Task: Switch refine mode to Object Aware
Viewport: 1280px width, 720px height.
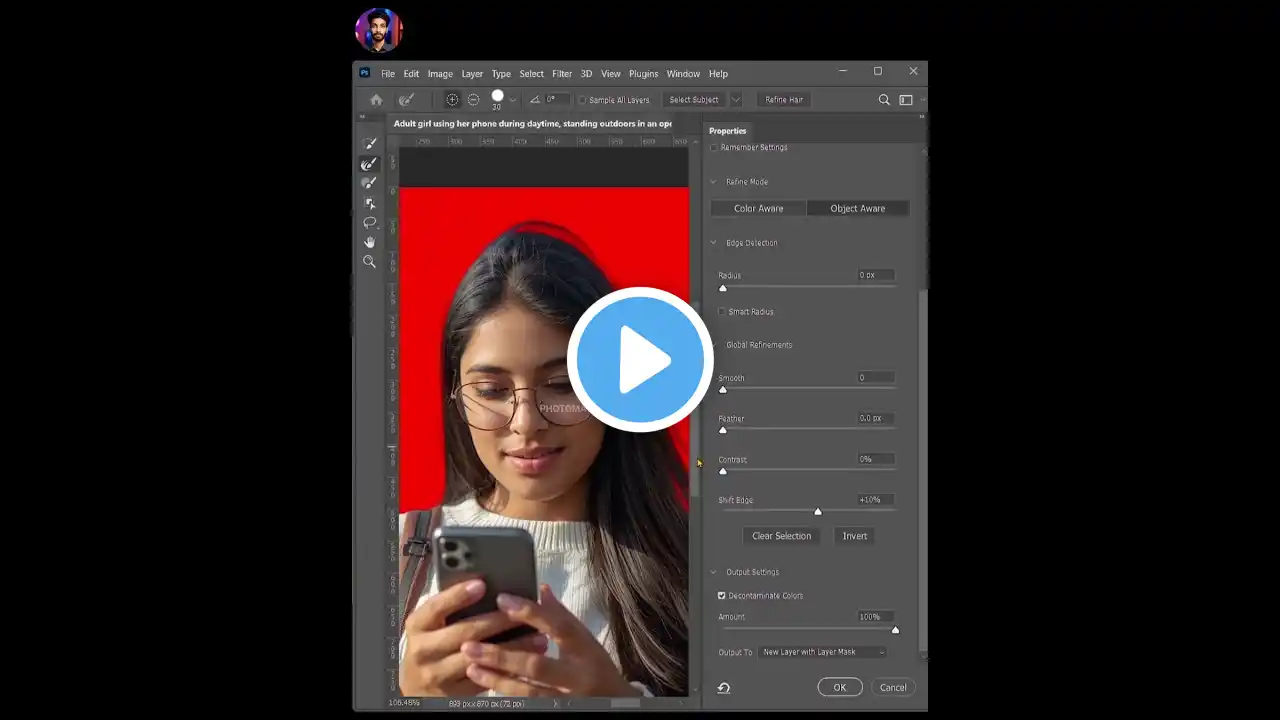Action: pyautogui.click(x=858, y=209)
